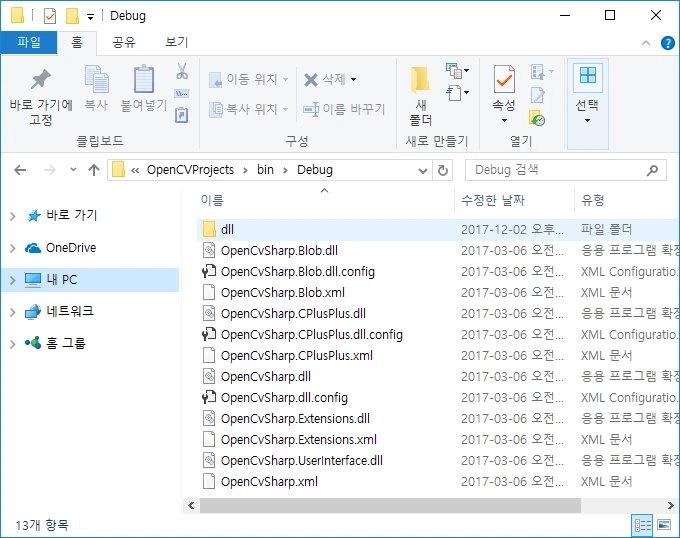Click the Back navigation arrow

point(21,170)
